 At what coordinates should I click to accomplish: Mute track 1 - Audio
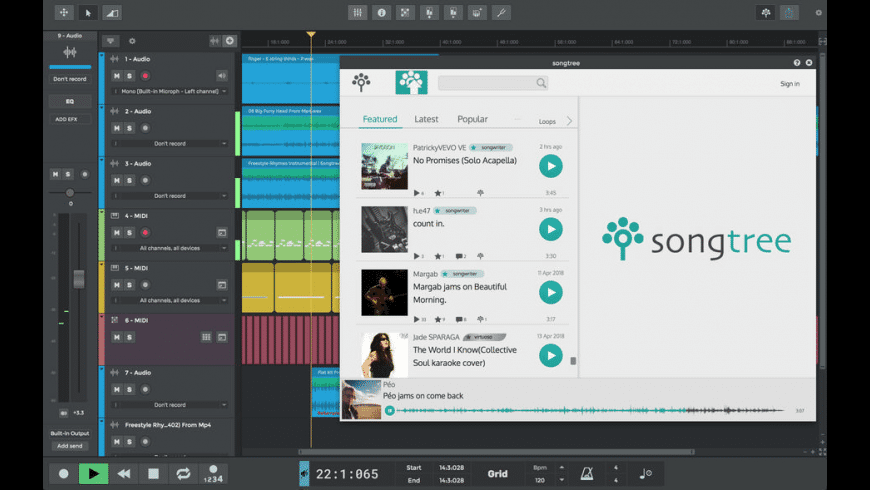coord(117,75)
